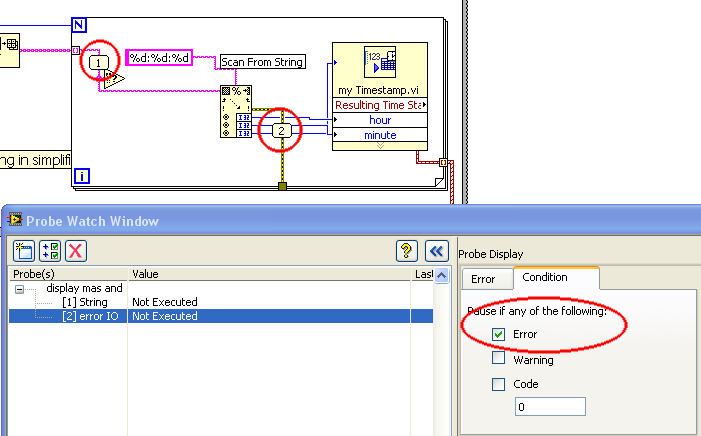Image resolution: width=701 pixels, height=436 pixels.
Task: Click 'Not Executed' value for error IO probe
Action: (x=165, y=316)
